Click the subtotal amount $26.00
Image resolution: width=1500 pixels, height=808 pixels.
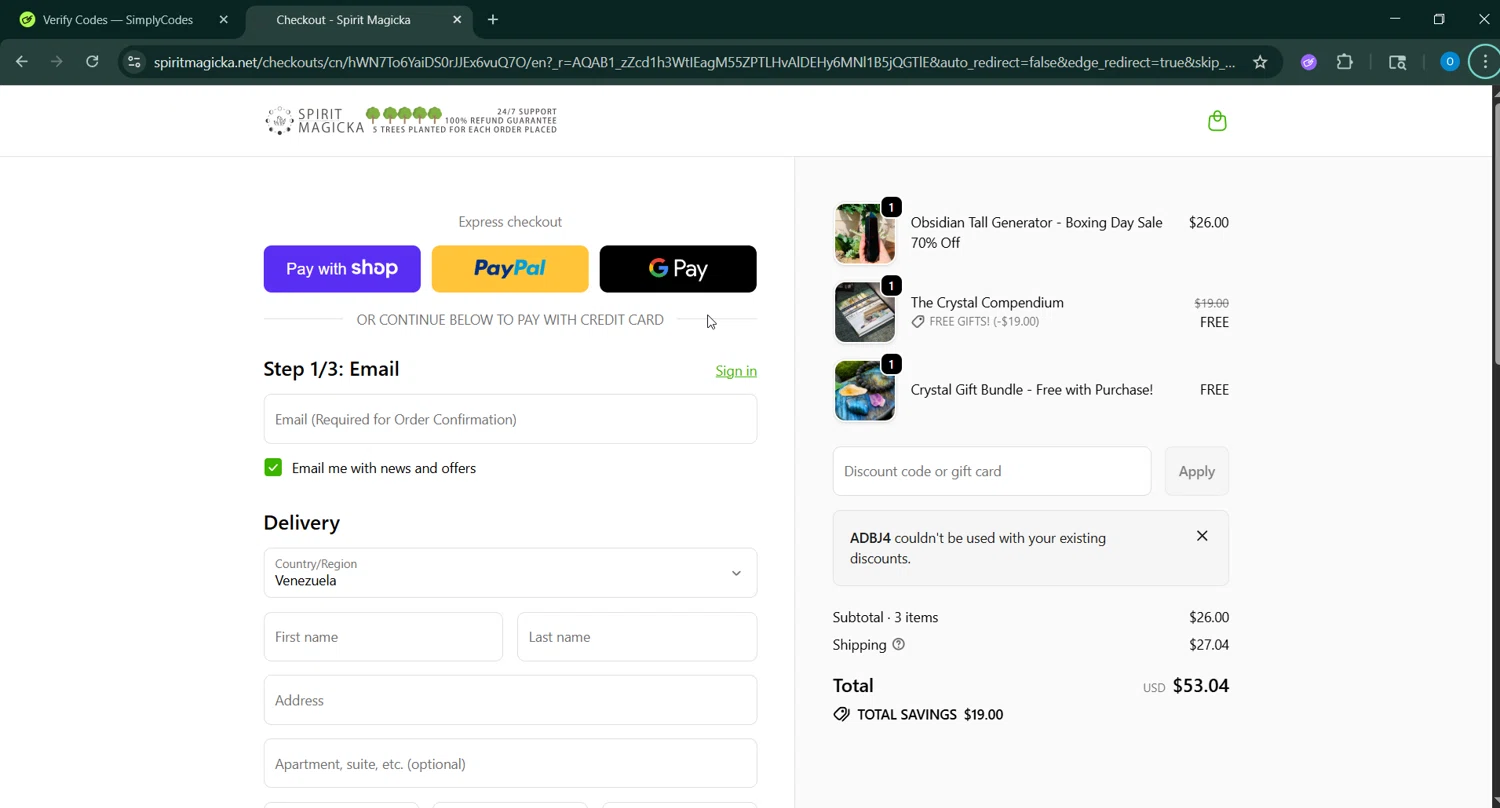[x=1209, y=617]
